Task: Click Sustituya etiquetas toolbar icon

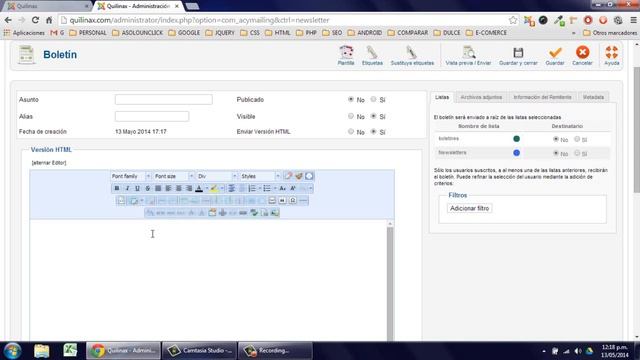Action: click(412, 56)
